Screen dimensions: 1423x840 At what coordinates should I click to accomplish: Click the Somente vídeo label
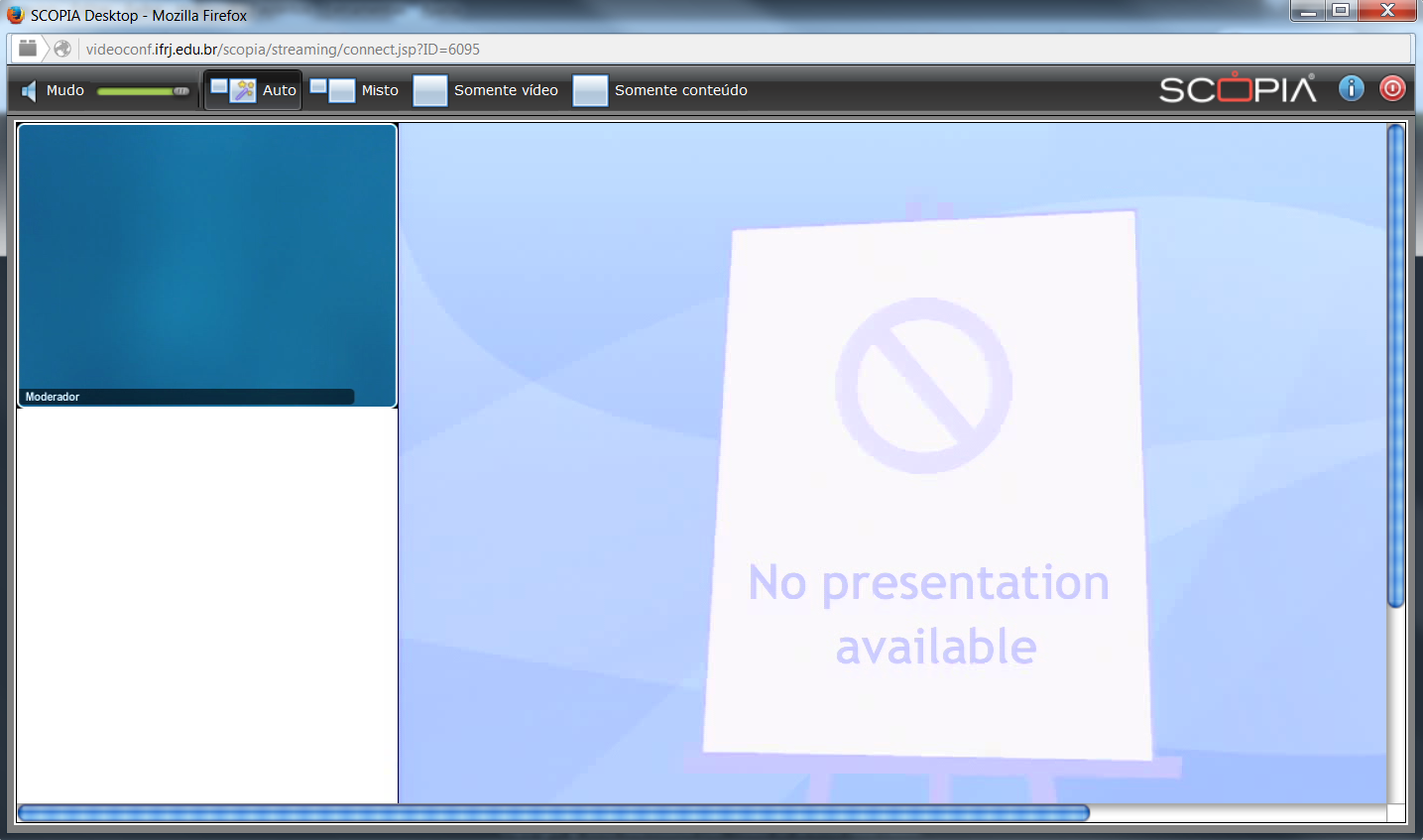[506, 90]
